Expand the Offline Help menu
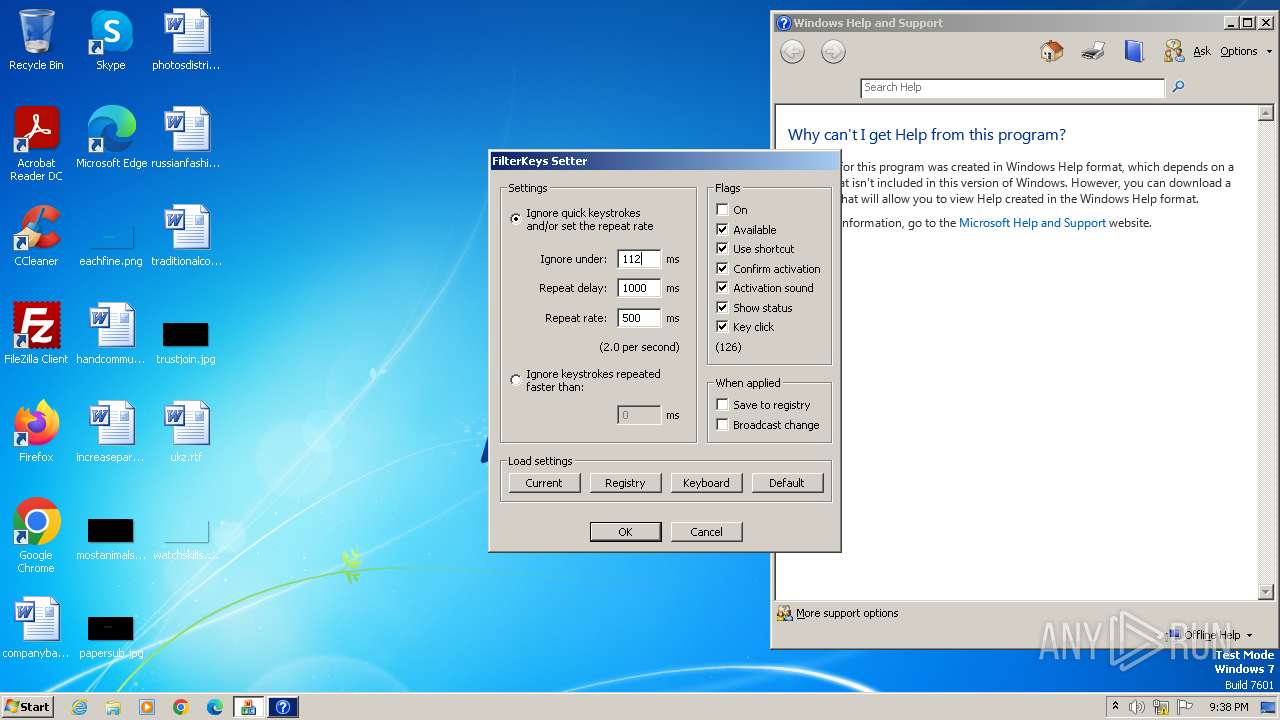The width and height of the screenshot is (1280, 720). (1211, 635)
